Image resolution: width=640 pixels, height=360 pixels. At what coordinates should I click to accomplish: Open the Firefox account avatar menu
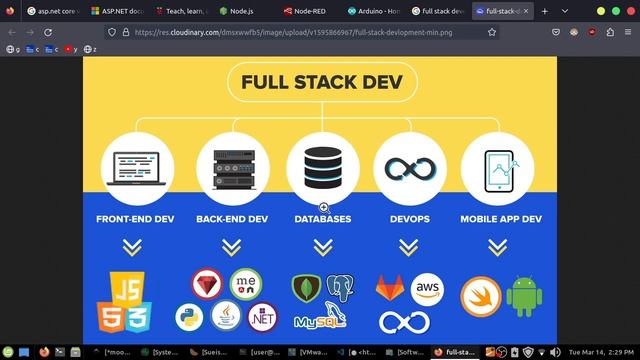click(574, 32)
